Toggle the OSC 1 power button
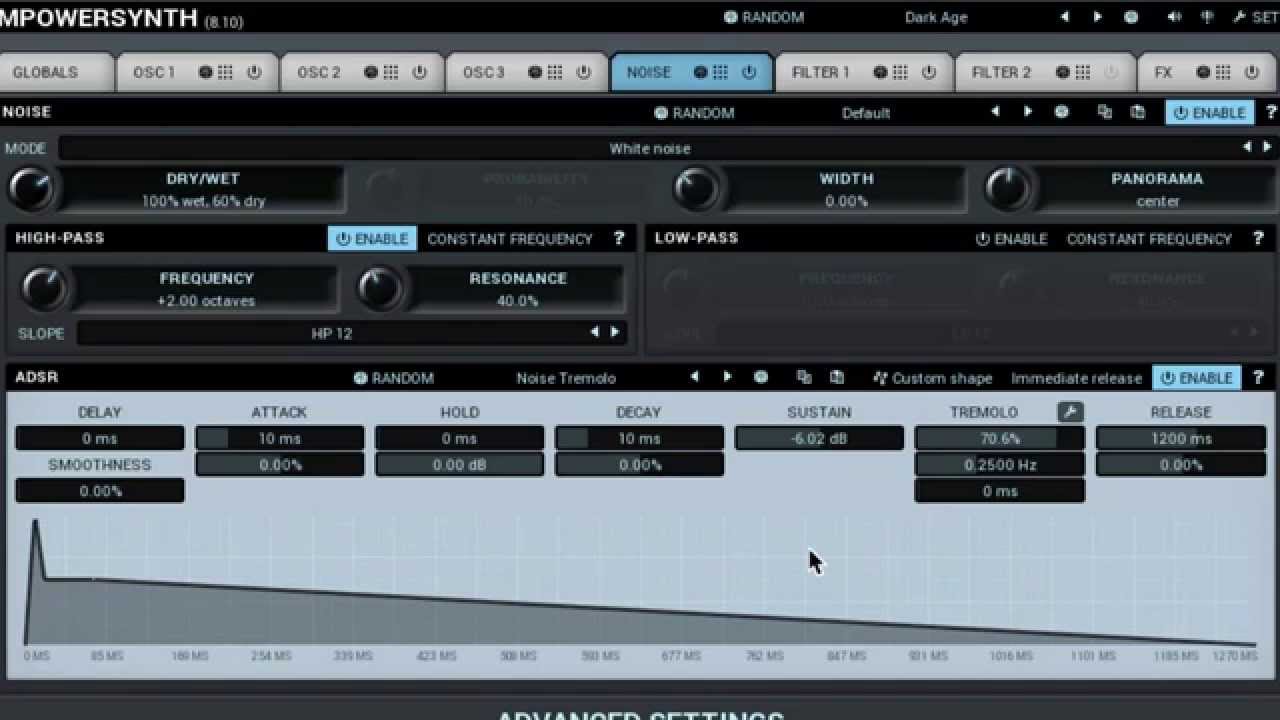 point(253,72)
